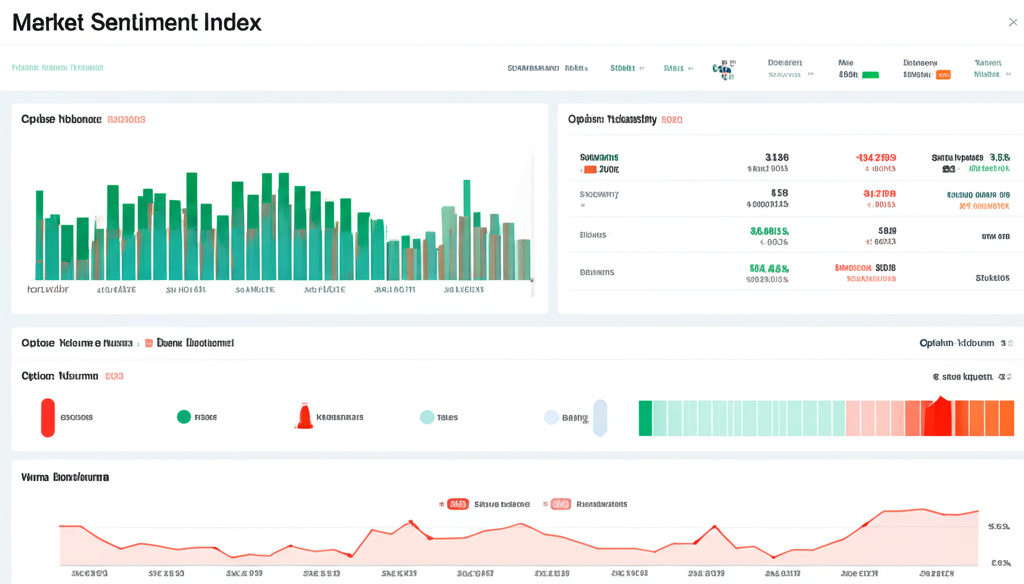Select the red oval indicator in the Options legend
Viewport: 1024px width, 584px height.
tap(47, 417)
